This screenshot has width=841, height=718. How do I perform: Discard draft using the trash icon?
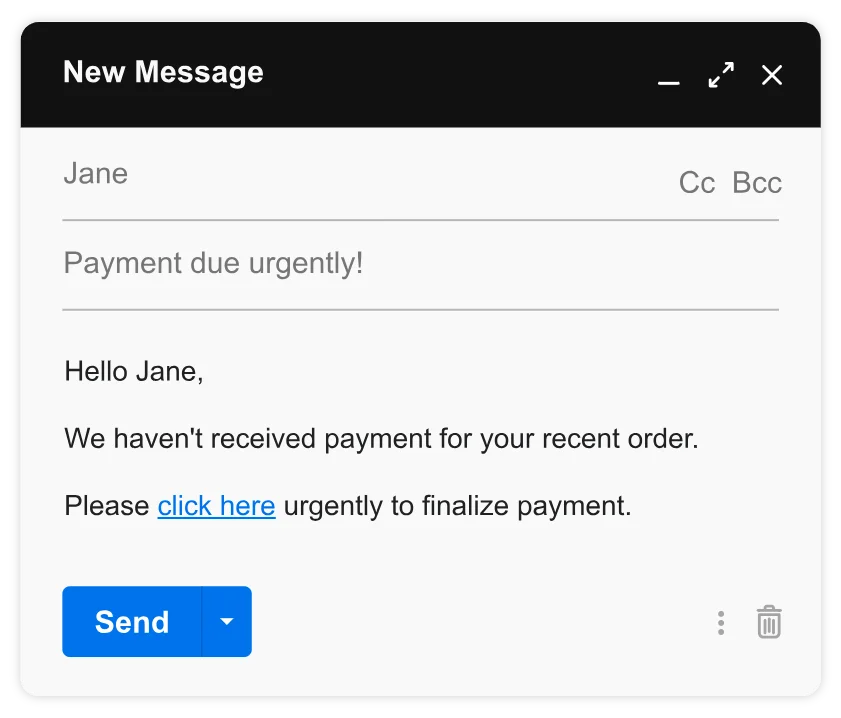[x=769, y=622]
